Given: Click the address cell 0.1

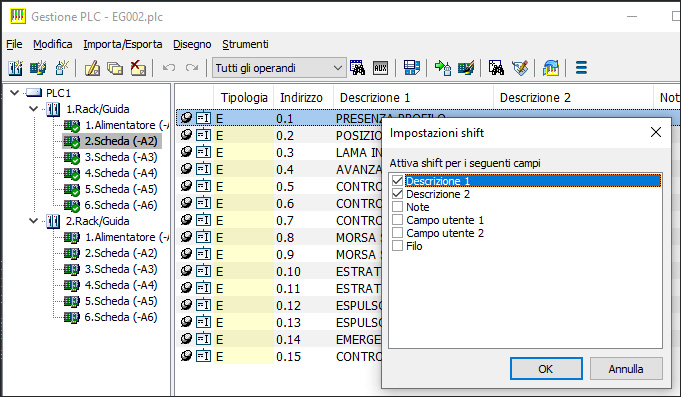Looking at the screenshot, I should tap(303, 118).
